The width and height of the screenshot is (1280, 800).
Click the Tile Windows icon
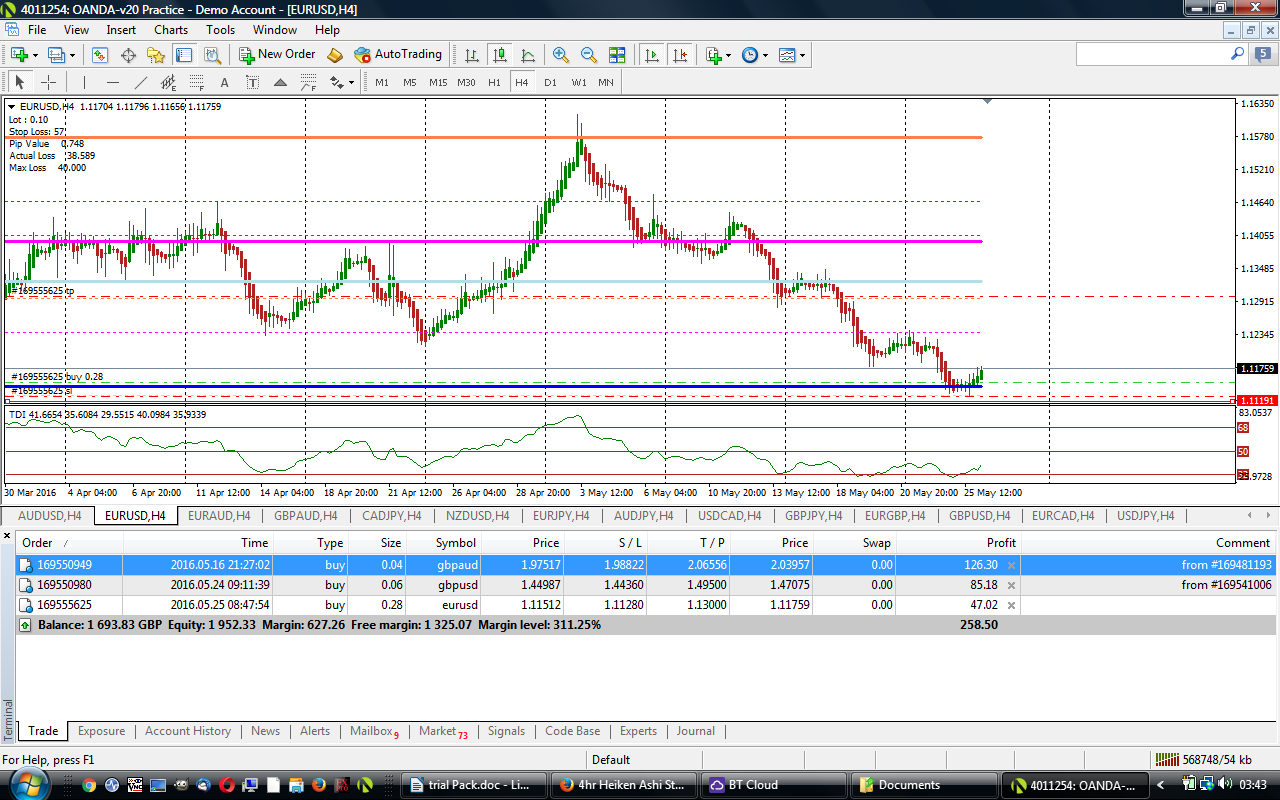[x=617, y=55]
